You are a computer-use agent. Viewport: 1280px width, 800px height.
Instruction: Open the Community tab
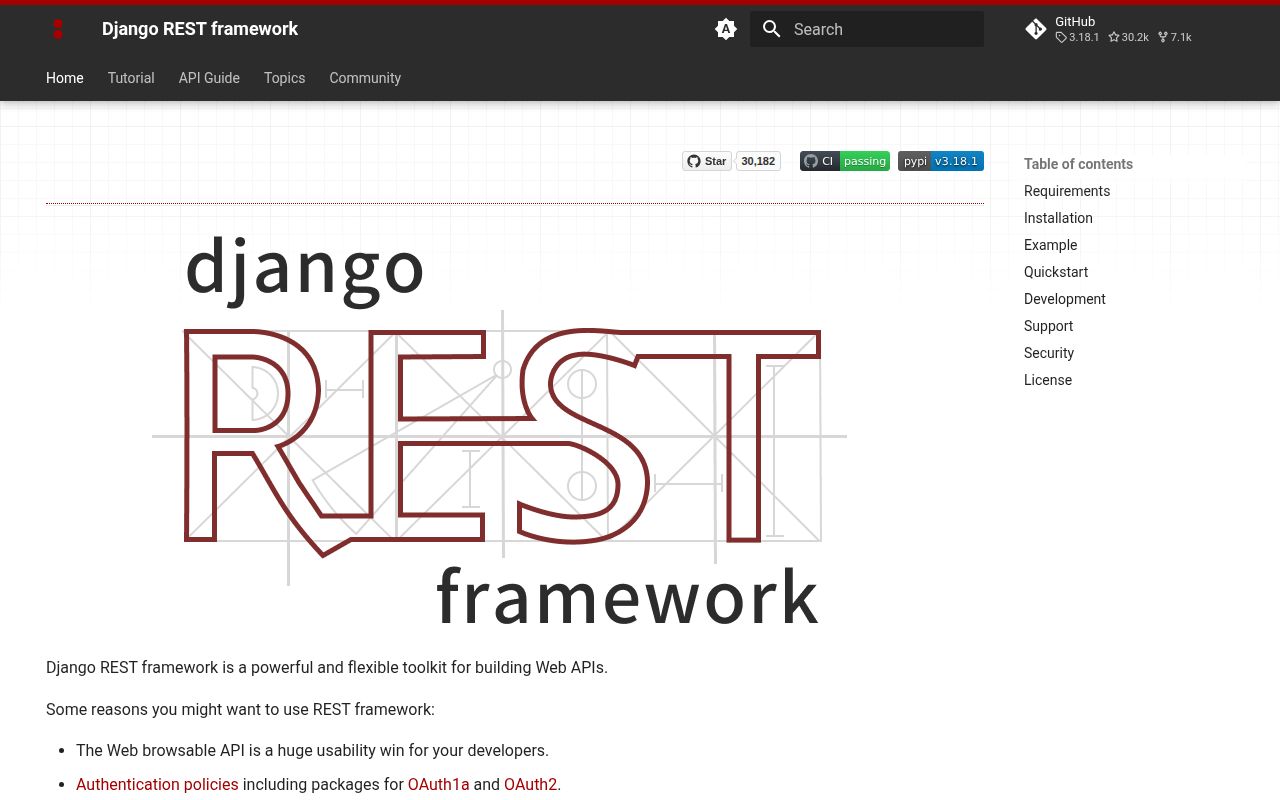(x=365, y=78)
